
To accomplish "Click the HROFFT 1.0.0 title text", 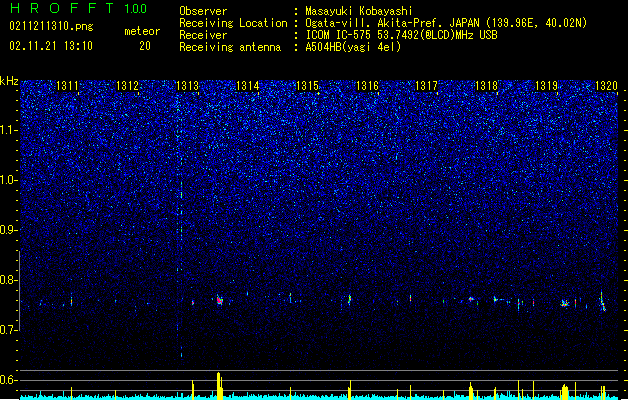I will click(79, 8).
